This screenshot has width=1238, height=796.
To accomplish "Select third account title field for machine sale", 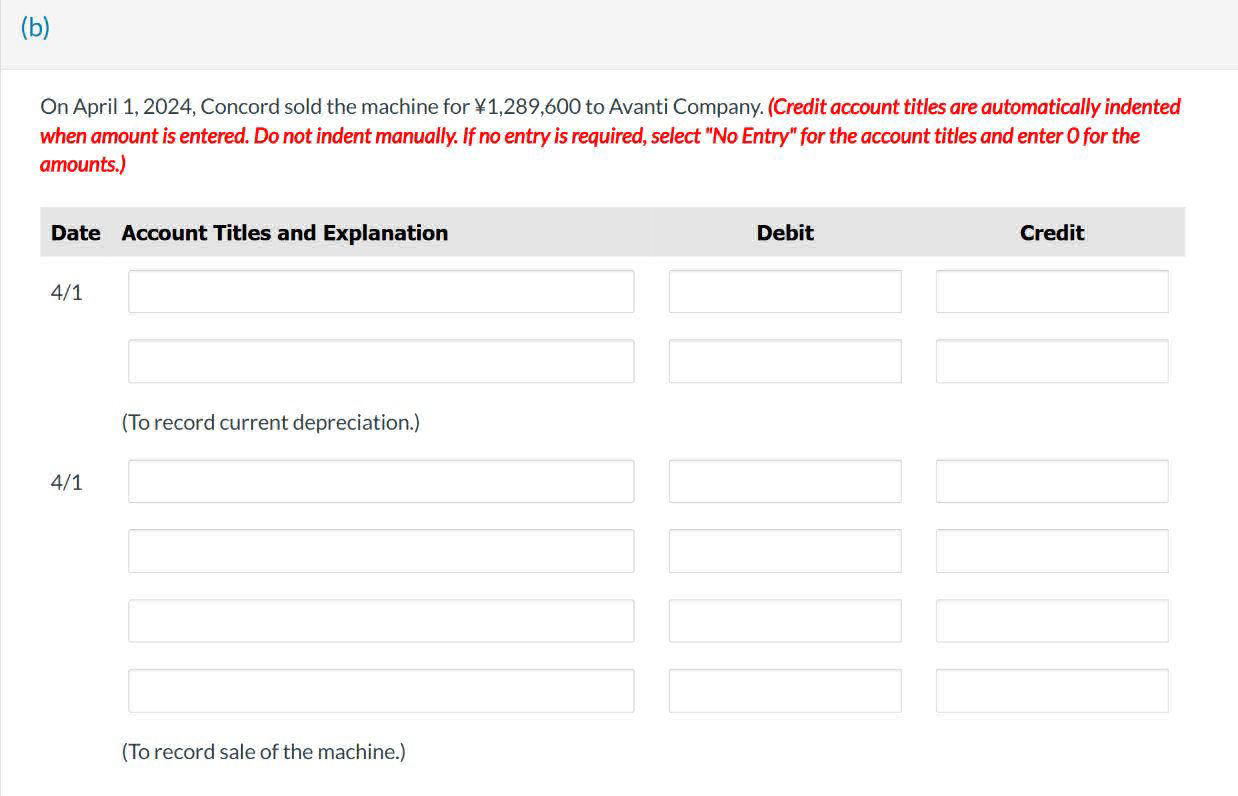I will tap(380, 621).
